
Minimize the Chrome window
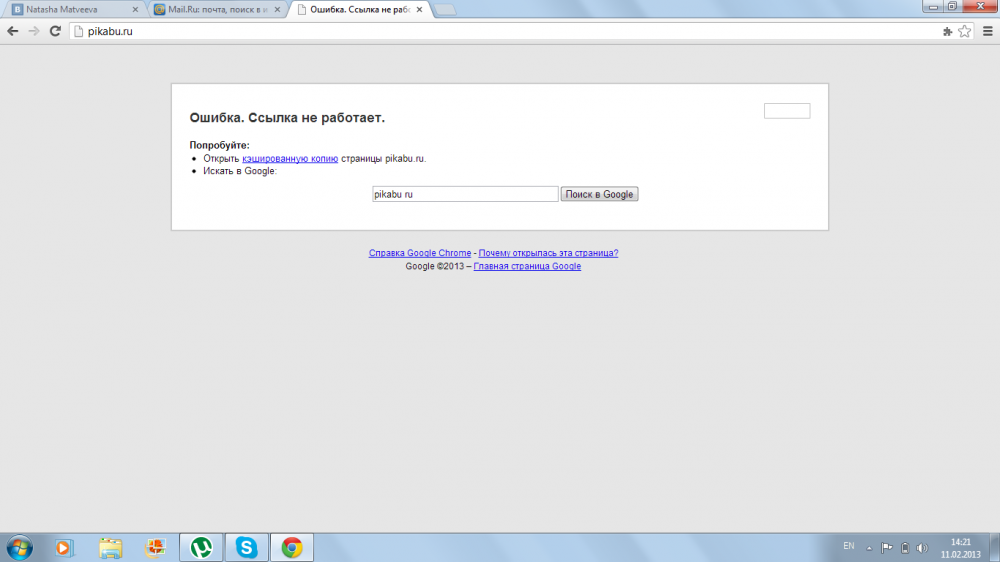click(933, 6)
